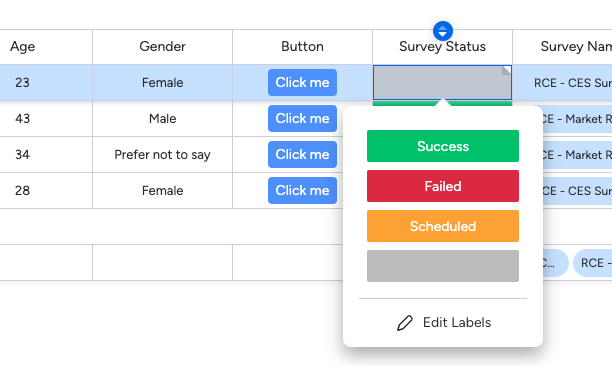Click "Click me" in Prefer not to say row
Image resolution: width=612 pixels, height=366 pixels.
(x=302, y=155)
